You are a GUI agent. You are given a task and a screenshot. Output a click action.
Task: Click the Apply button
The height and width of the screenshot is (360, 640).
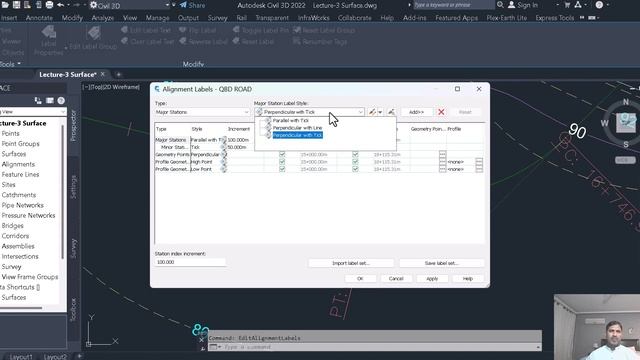pos(432,278)
